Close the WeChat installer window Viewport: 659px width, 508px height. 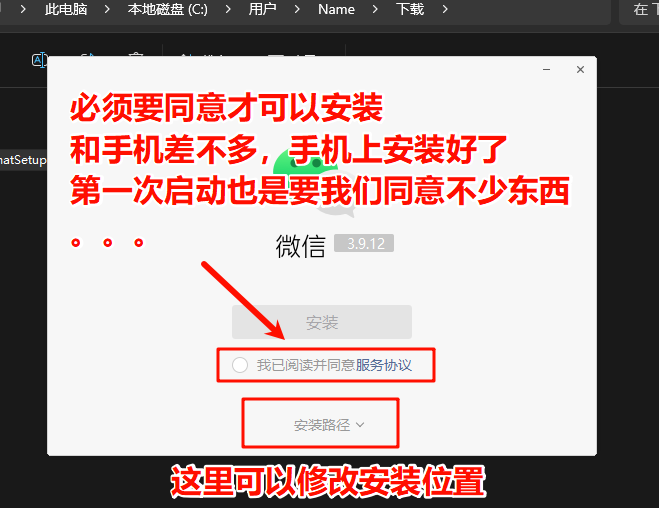click(580, 69)
